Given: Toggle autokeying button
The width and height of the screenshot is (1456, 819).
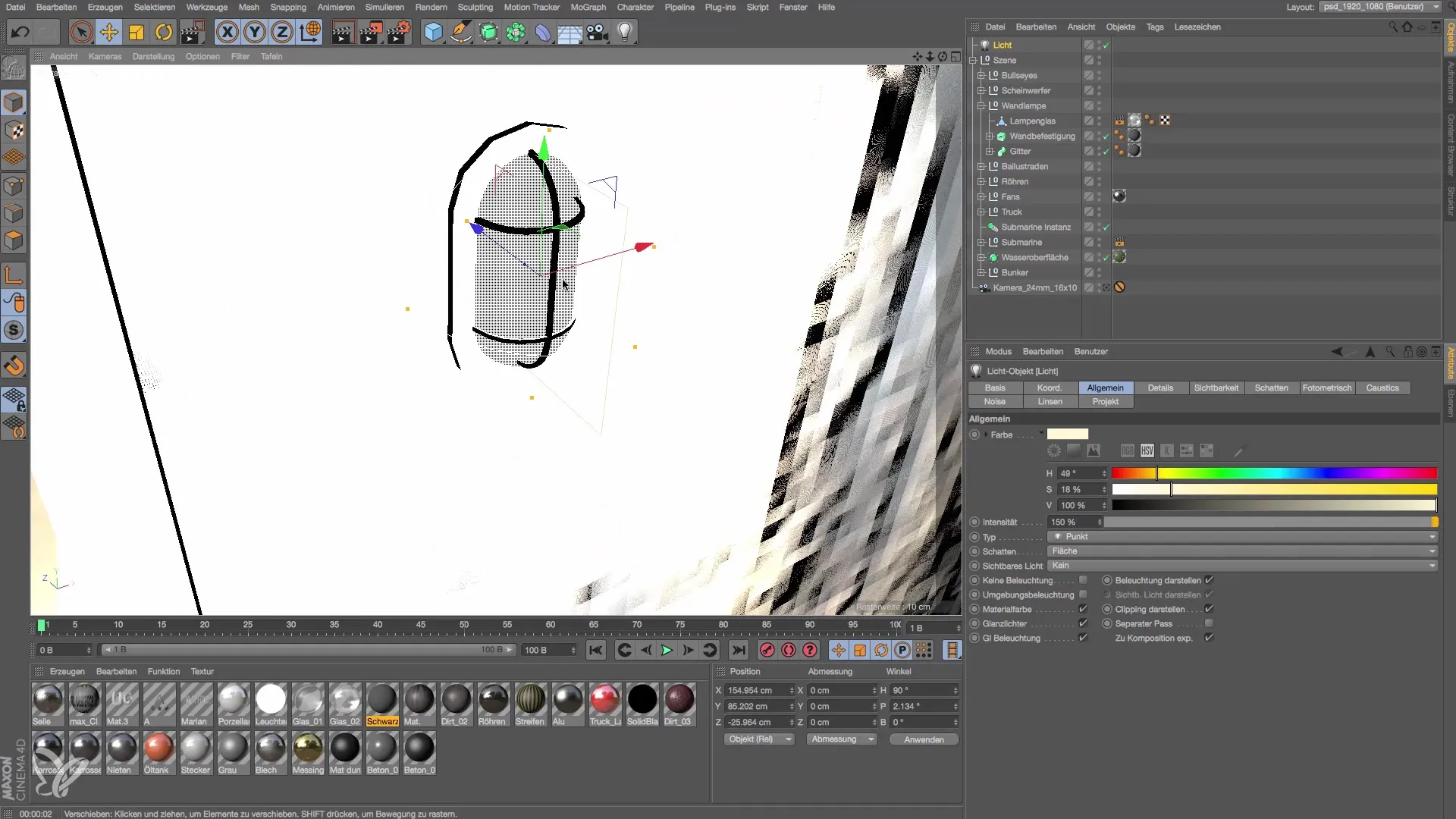Looking at the screenshot, I should click(x=789, y=650).
